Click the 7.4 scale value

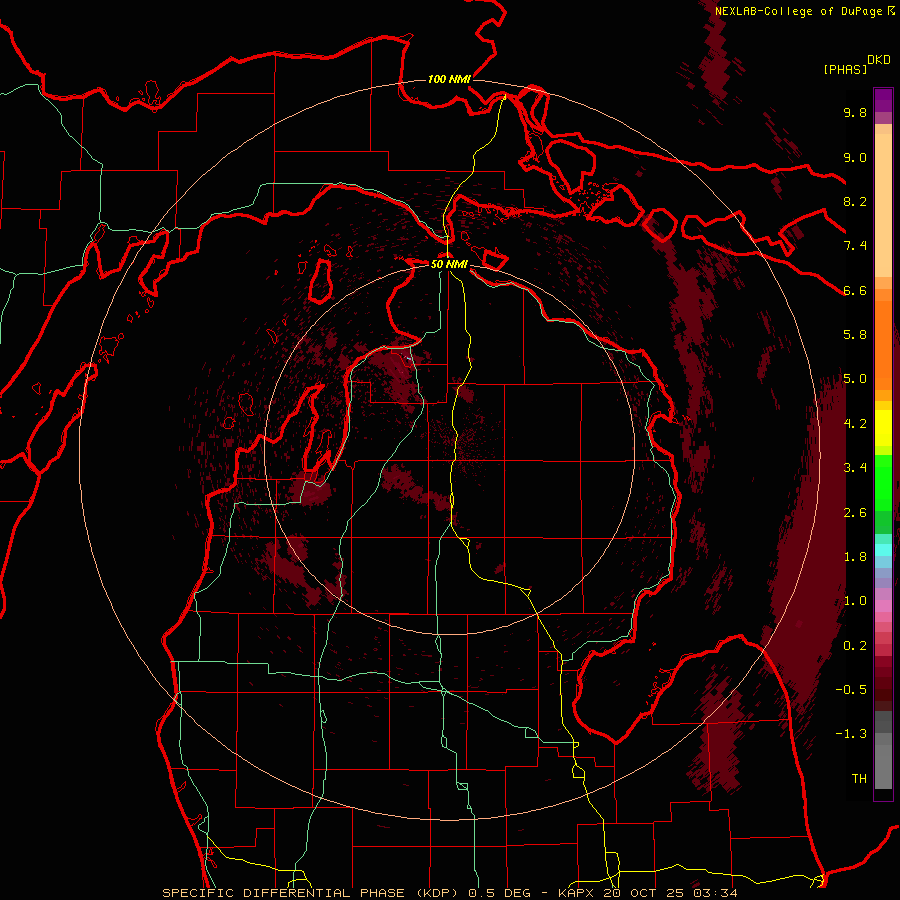click(x=855, y=246)
